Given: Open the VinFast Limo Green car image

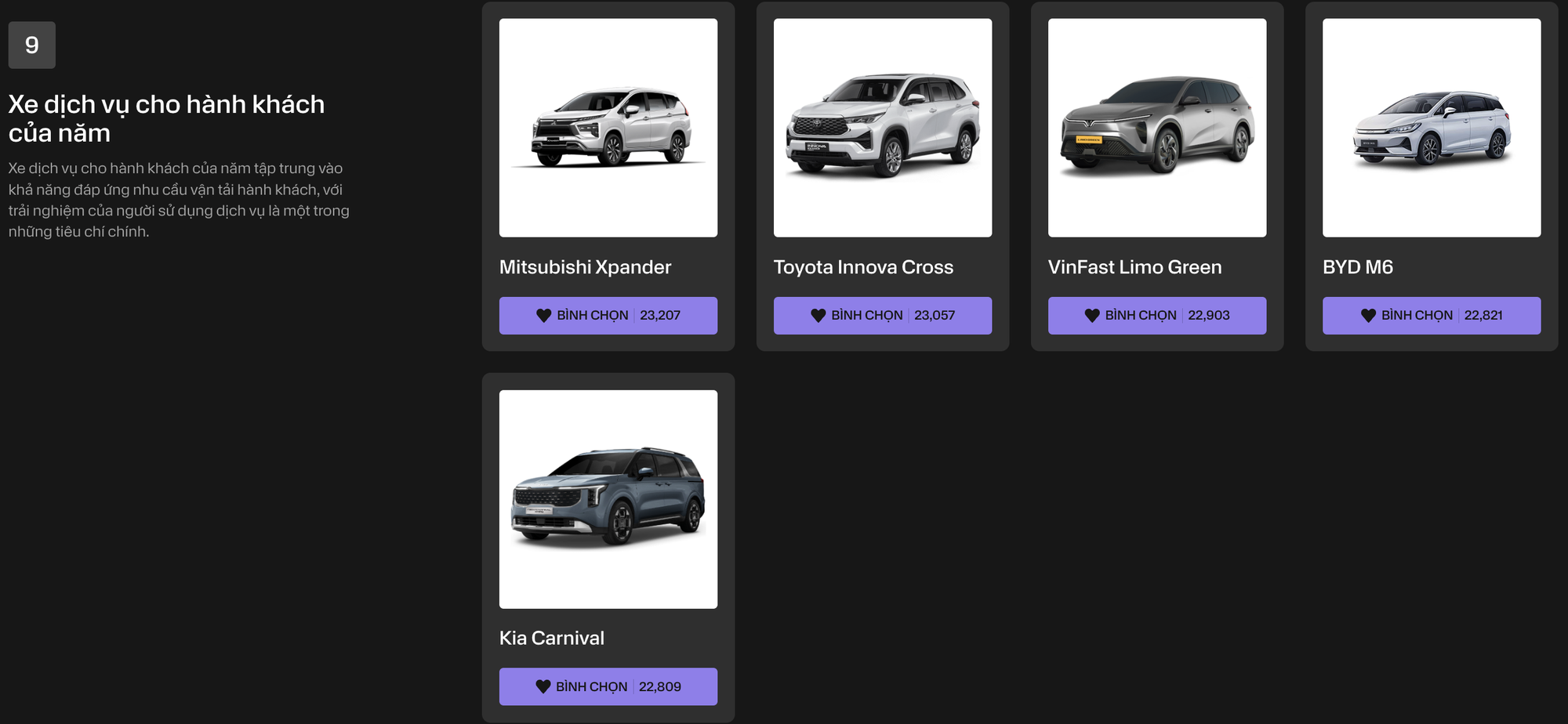Looking at the screenshot, I should [1157, 128].
